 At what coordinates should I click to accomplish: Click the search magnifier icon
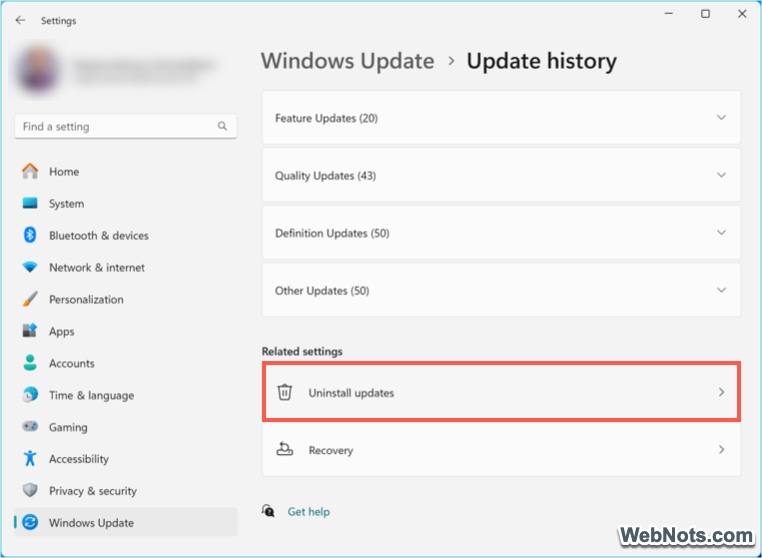point(222,126)
